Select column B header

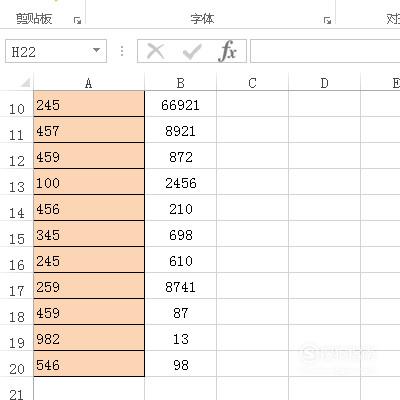(181, 83)
